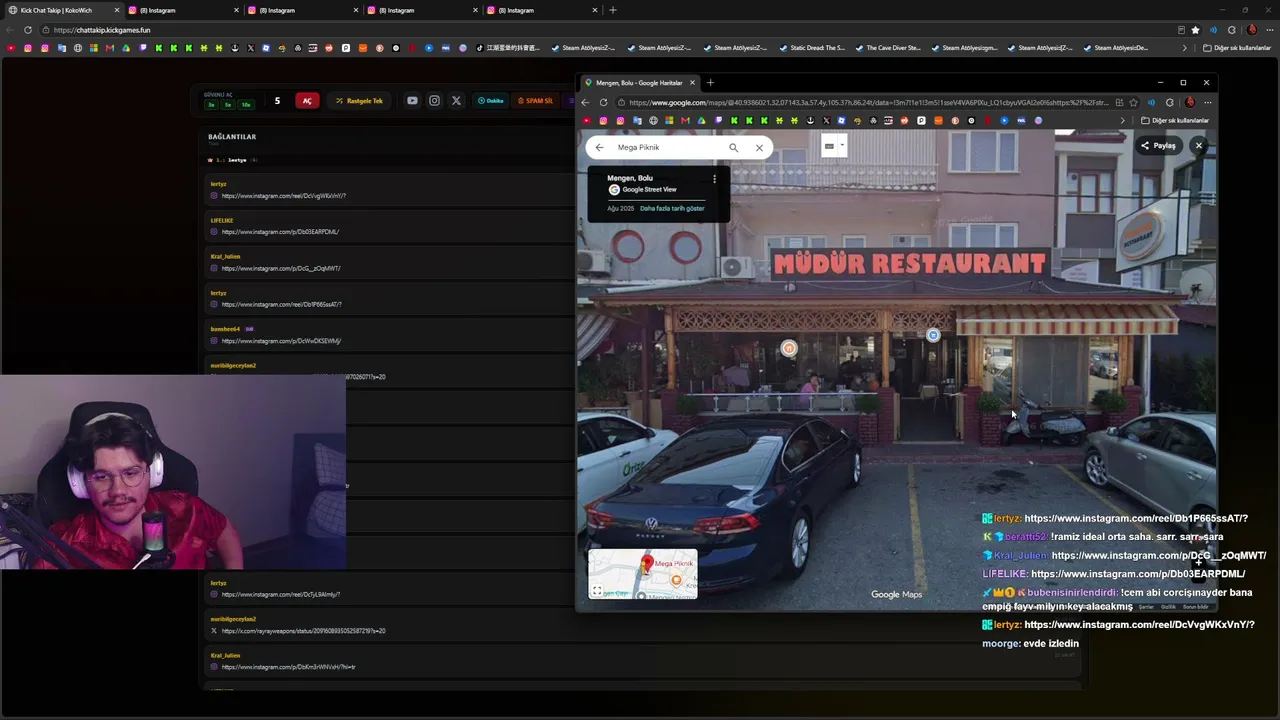Viewport: 1280px width, 720px height.
Task: Open three-dot menu on Mengen, Bolu card
Action: pos(714,179)
